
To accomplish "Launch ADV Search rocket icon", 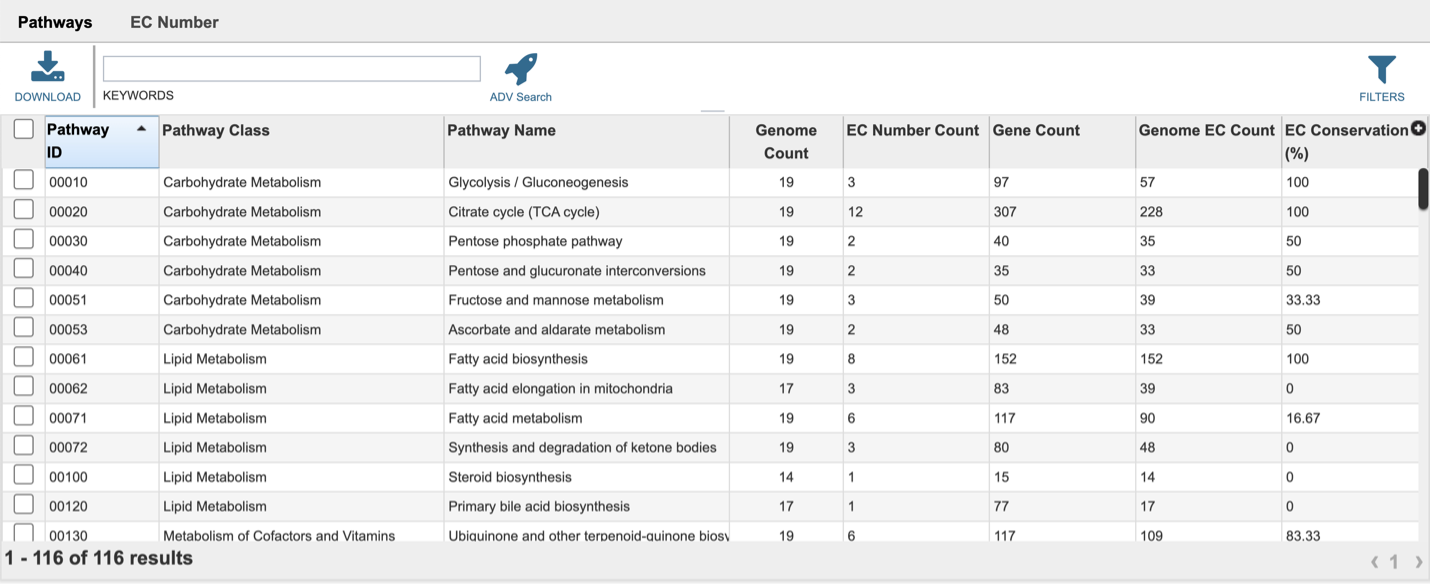I will (x=521, y=69).
